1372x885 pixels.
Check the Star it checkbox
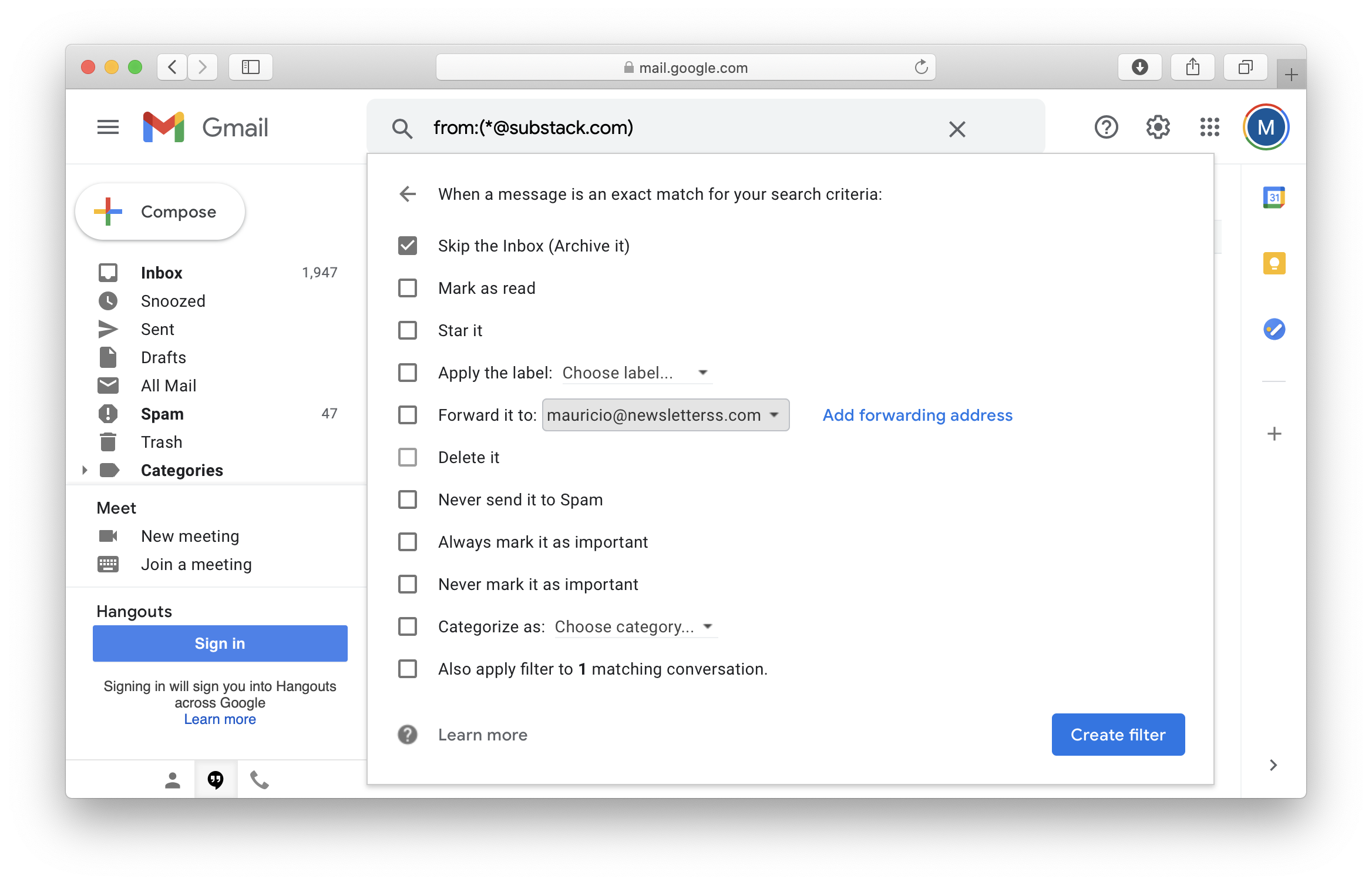point(408,330)
